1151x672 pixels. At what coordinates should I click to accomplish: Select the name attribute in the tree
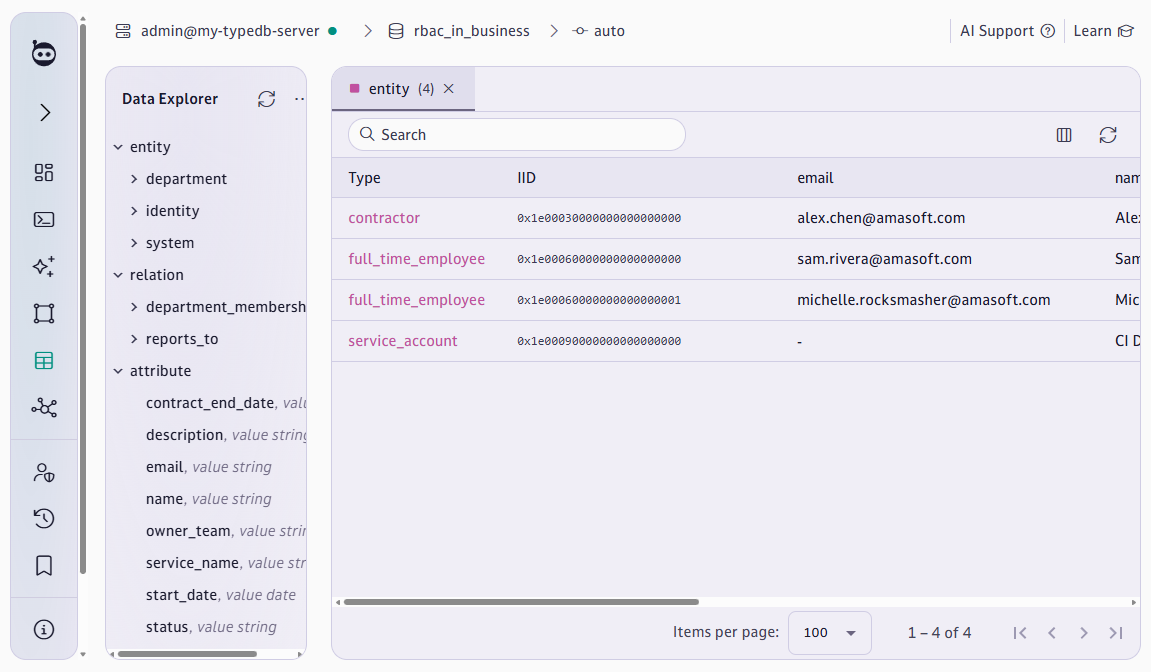pos(164,499)
